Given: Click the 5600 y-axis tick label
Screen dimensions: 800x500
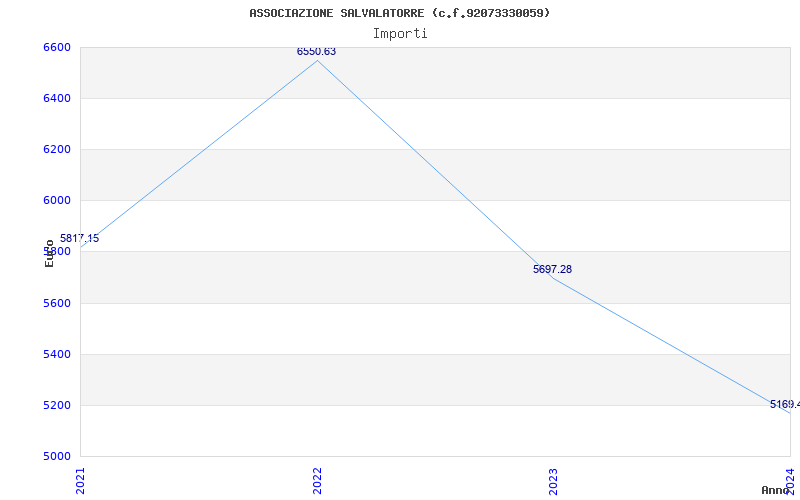Looking at the screenshot, I should tap(57, 304).
